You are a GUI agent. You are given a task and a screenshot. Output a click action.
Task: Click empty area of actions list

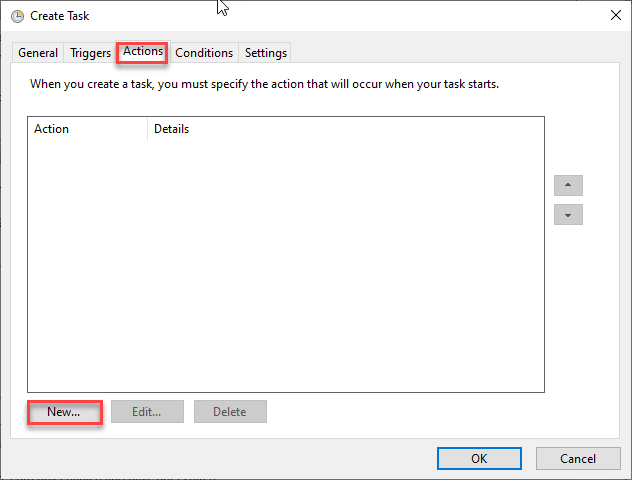click(x=286, y=266)
